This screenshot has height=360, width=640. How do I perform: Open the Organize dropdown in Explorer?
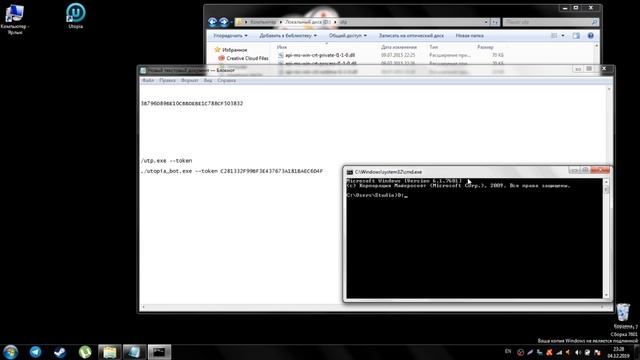230,36
